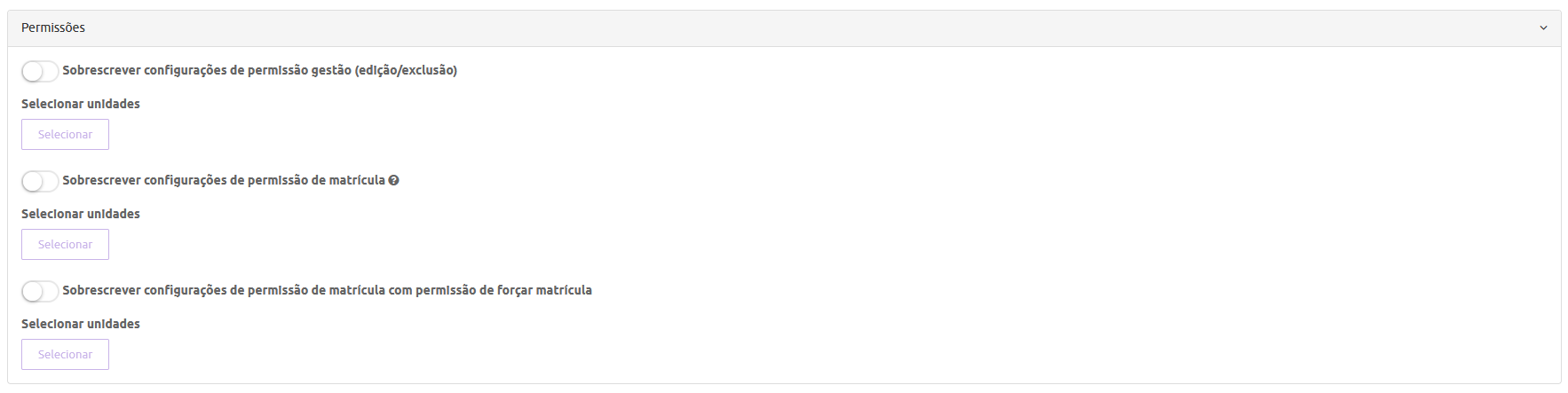Click the 'com permissão de forçar matrícula' label
This screenshot has height=393, width=1568.
pos(503,290)
